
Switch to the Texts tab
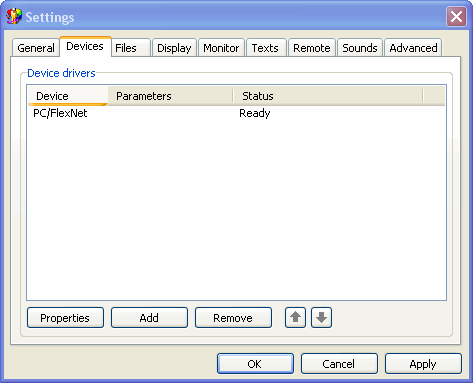coord(265,48)
